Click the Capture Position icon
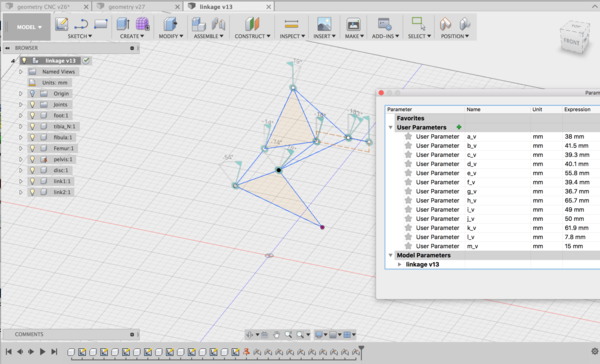This screenshot has height=364, width=600. pyautogui.click(x=445, y=24)
